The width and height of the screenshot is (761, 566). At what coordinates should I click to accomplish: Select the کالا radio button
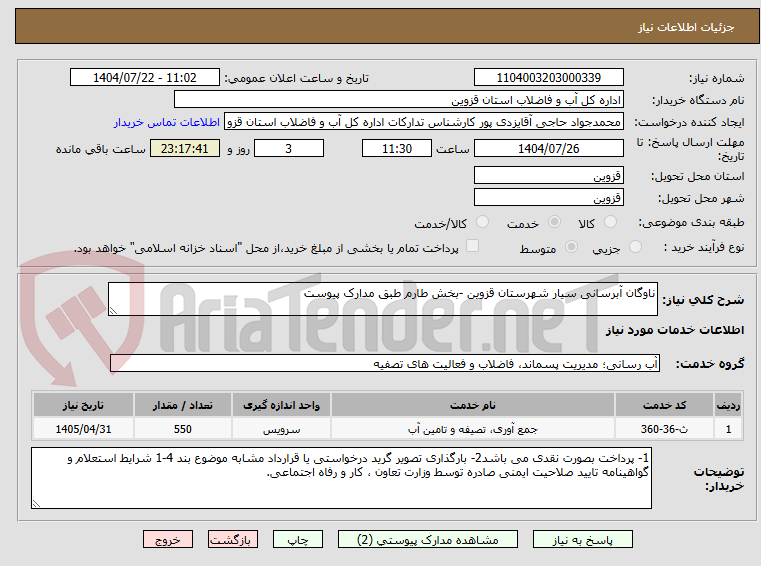610,222
